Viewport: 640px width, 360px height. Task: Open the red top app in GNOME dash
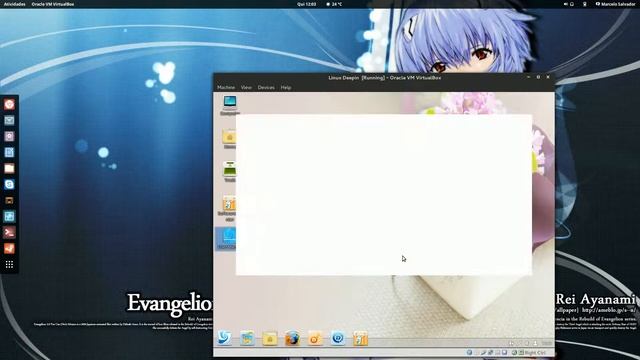coord(9,104)
